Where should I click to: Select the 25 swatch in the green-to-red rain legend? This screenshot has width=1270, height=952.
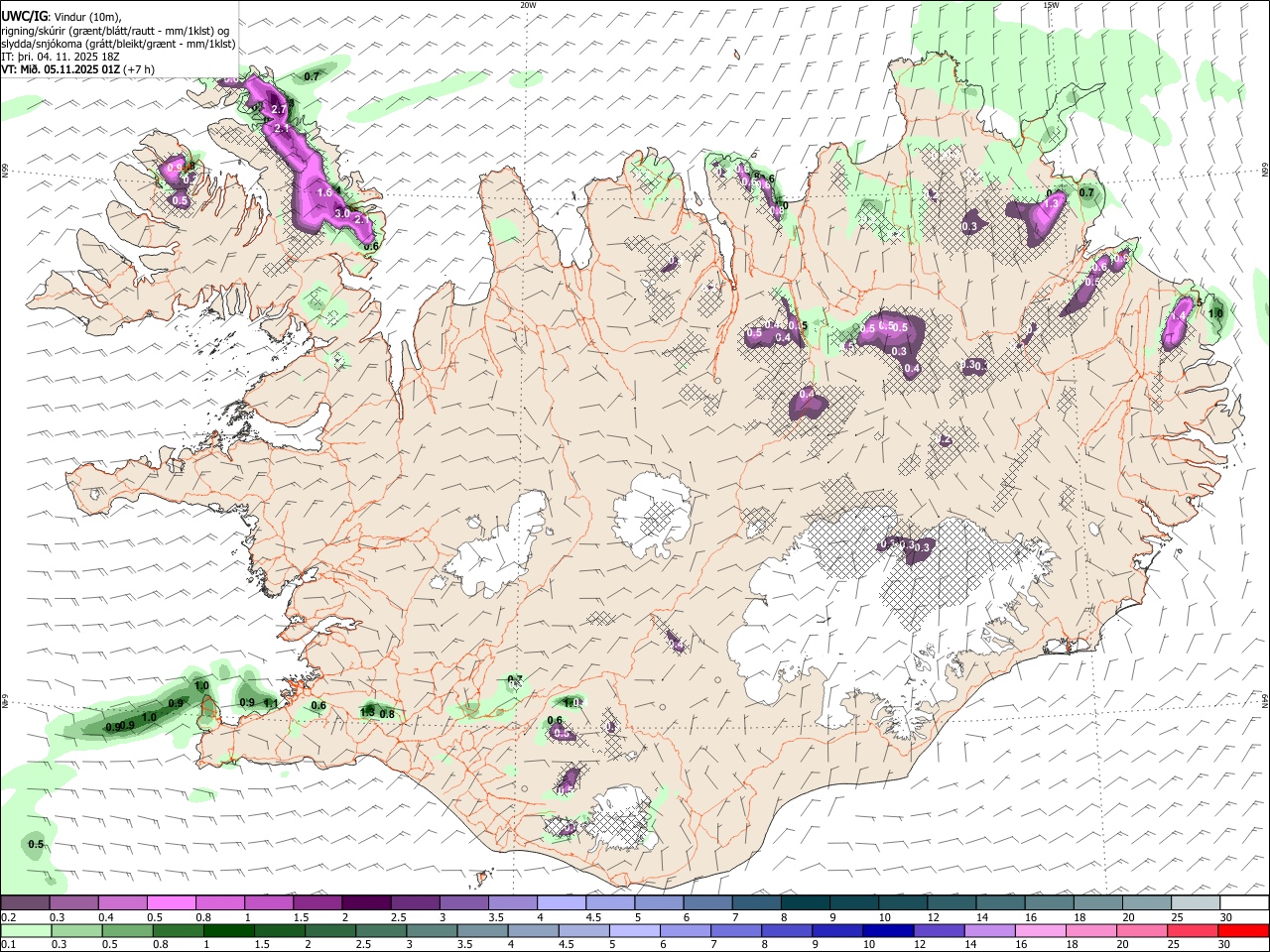coord(1196,930)
